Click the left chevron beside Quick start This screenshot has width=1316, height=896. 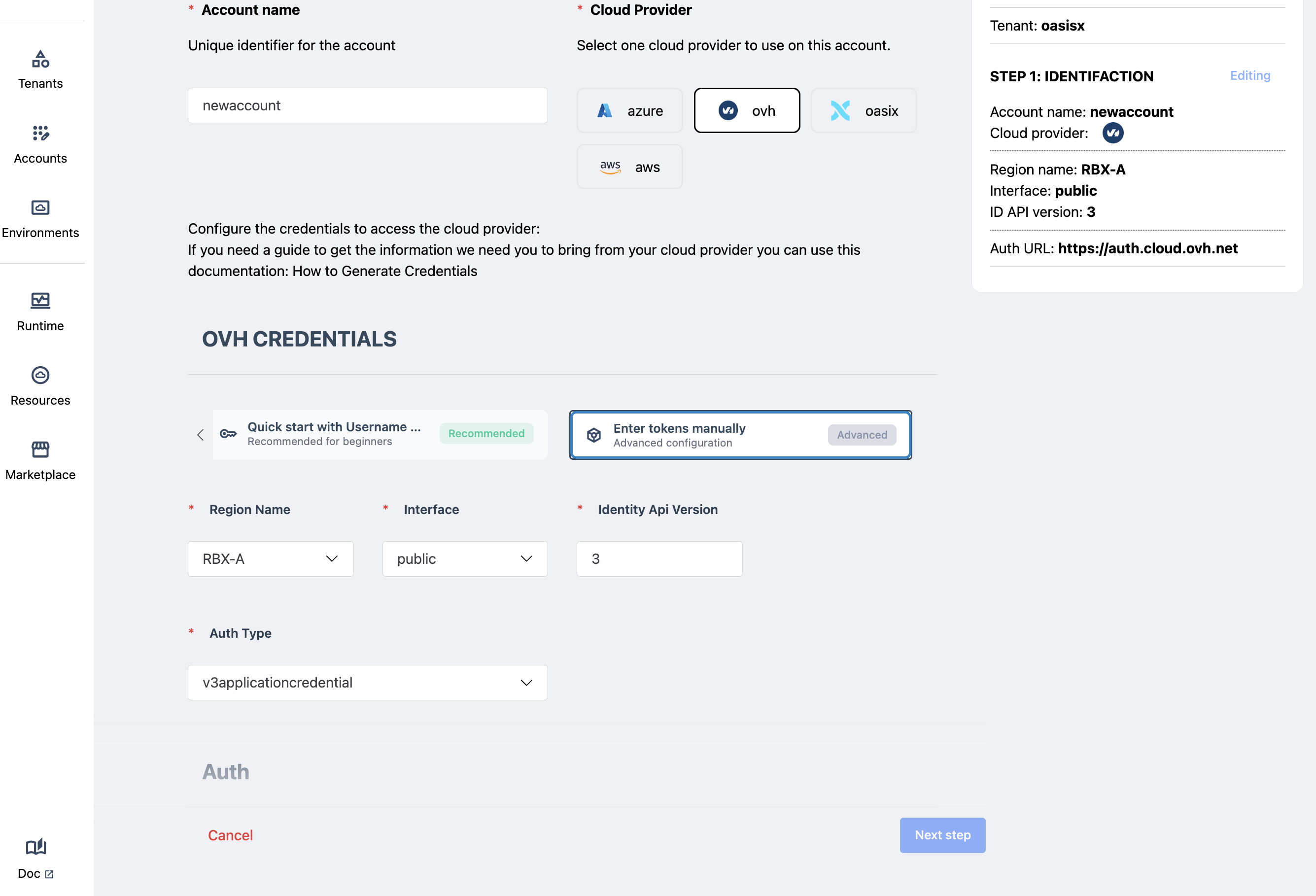[x=201, y=435]
